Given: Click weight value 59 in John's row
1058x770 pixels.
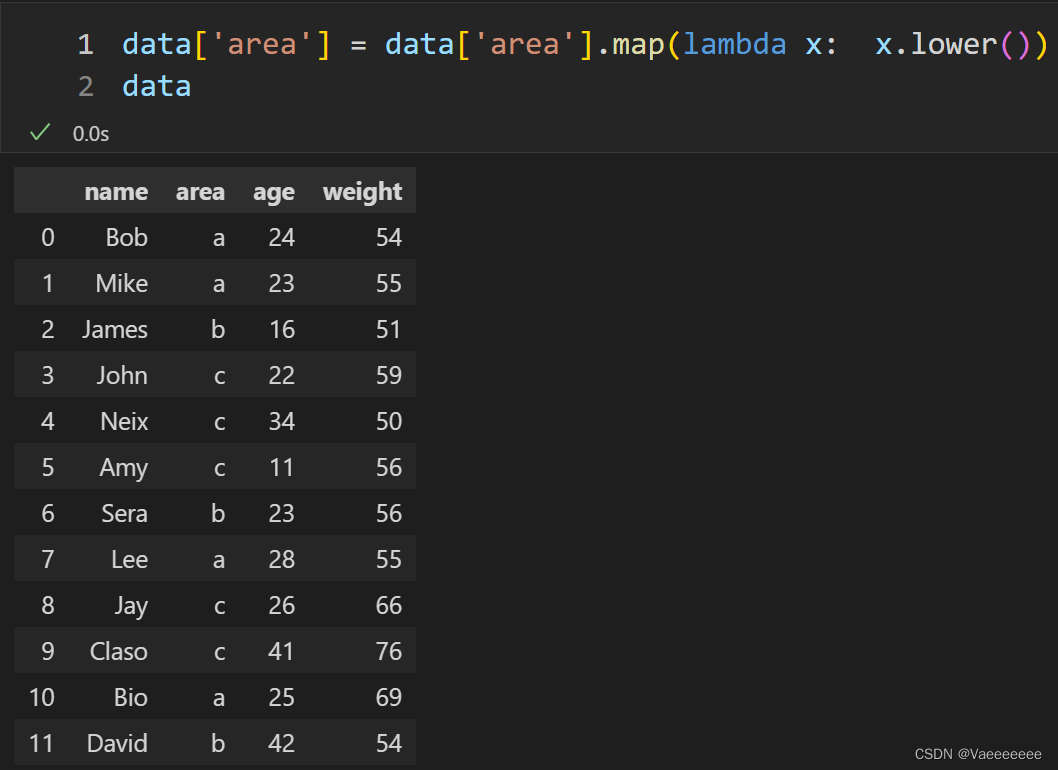Looking at the screenshot, I should click(x=389, y=375).
